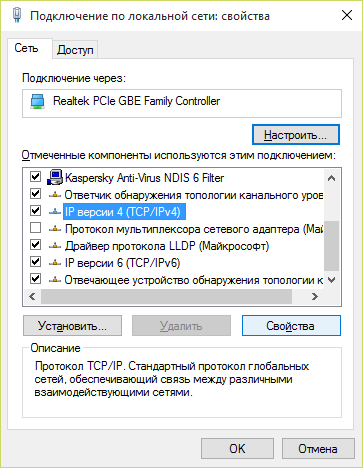Open the Свойства button for the protocol
363x468 pixels.
click(291, 326)
